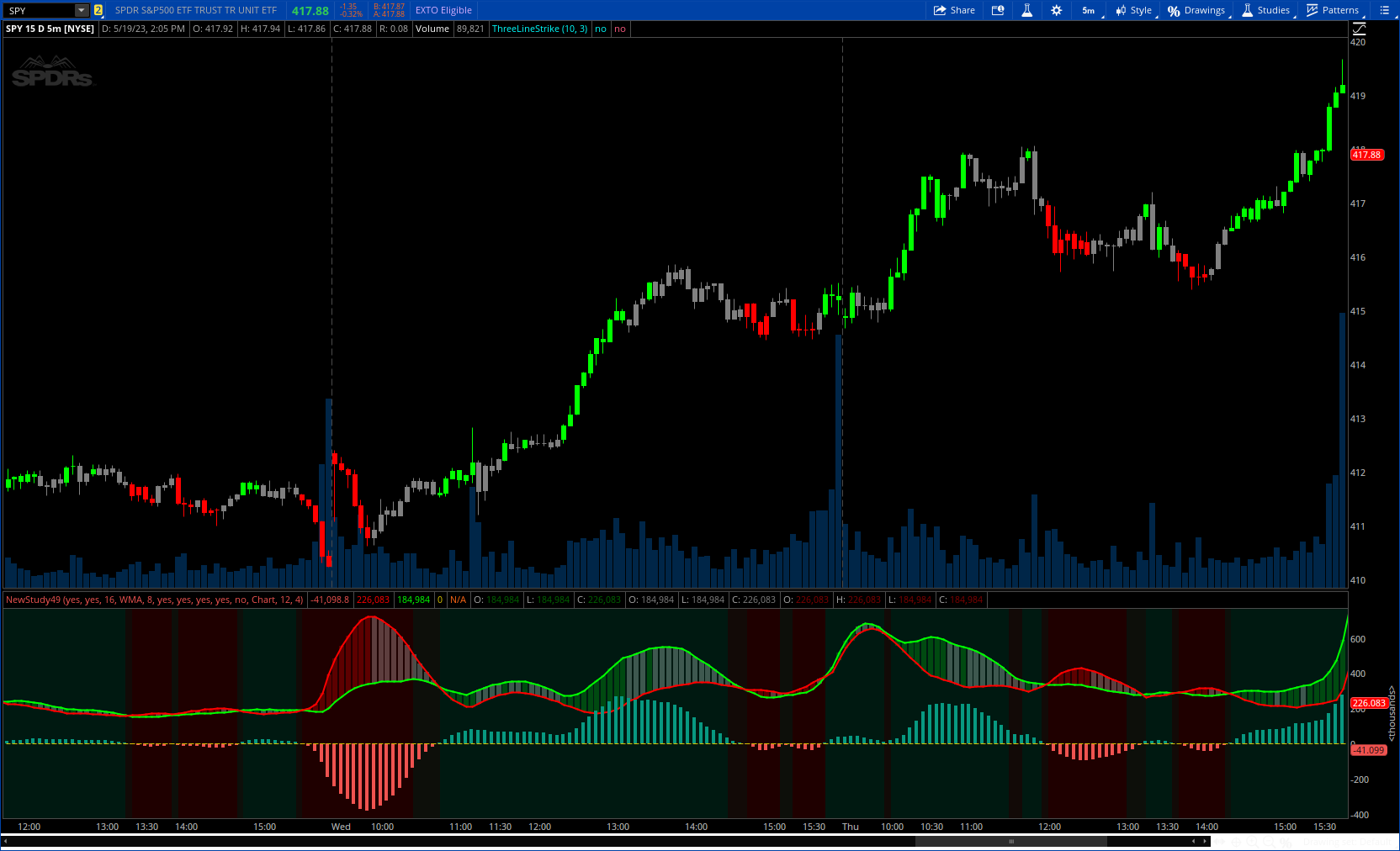Open the product depth book icon

998,10
